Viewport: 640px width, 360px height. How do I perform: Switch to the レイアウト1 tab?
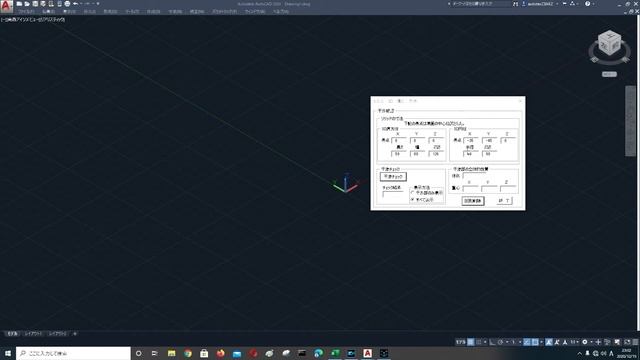33,334
